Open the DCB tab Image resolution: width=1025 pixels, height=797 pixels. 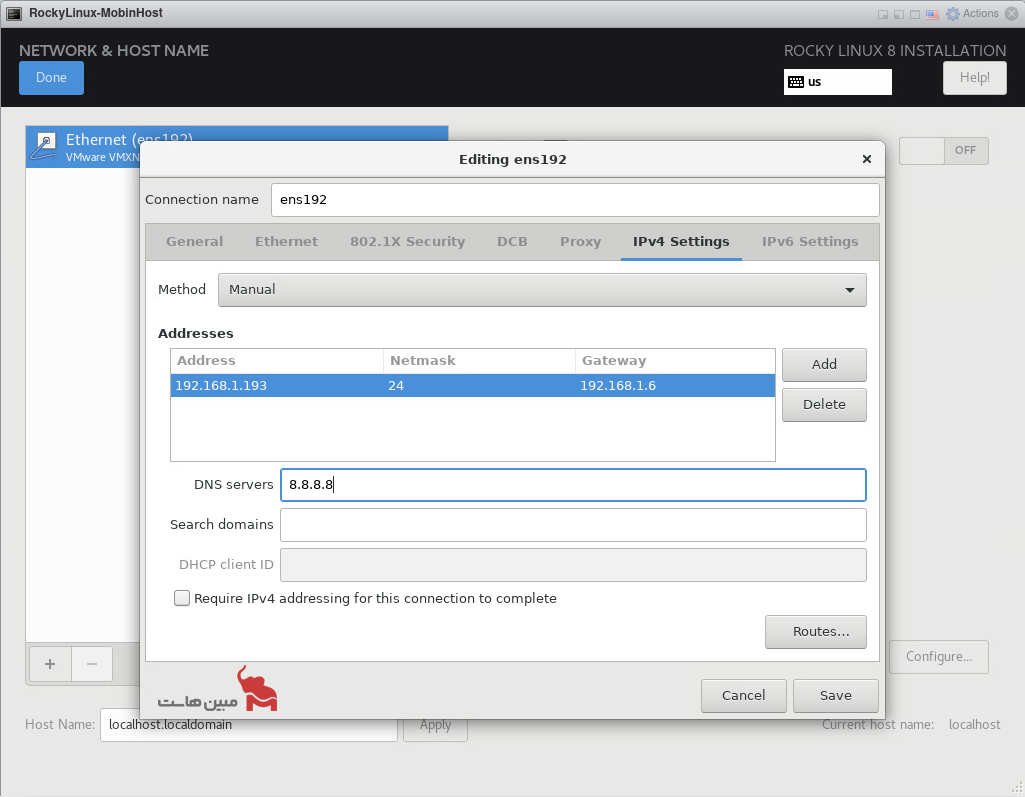512,241
